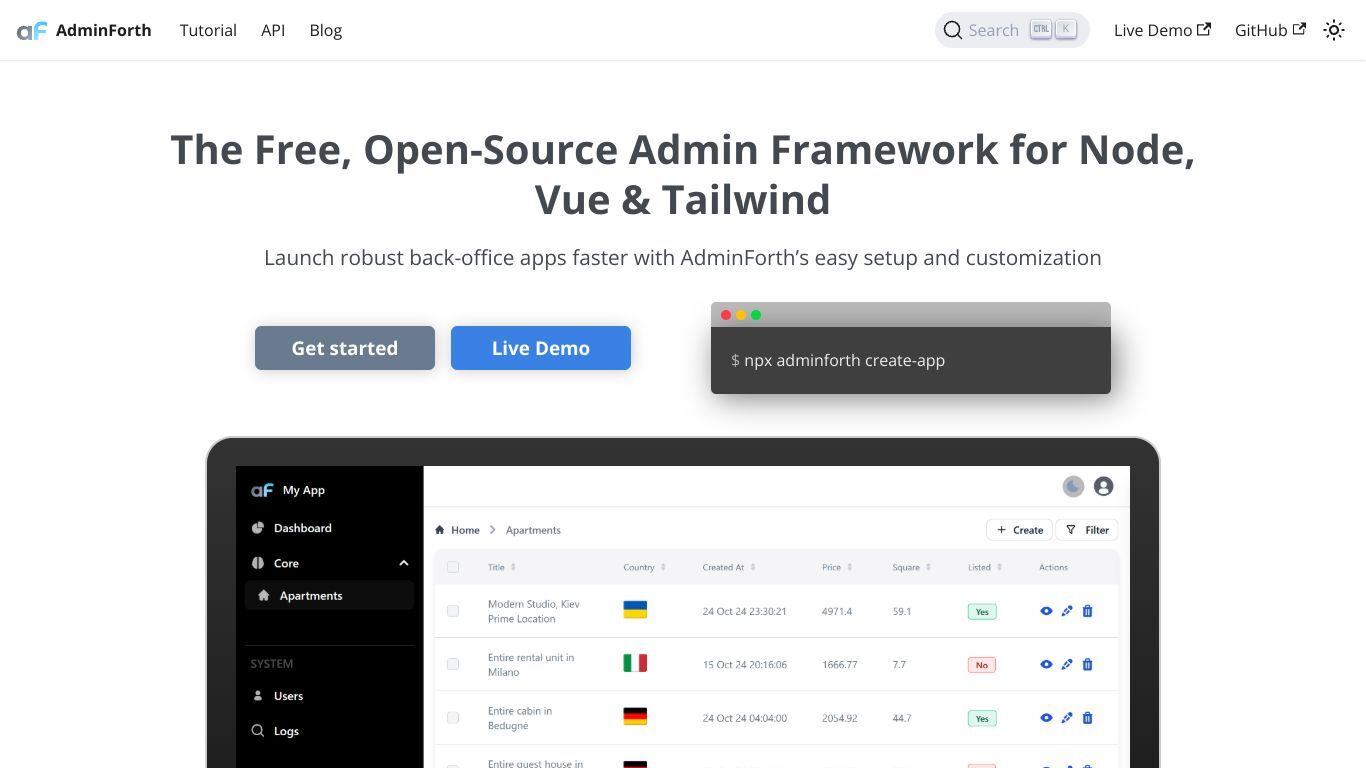Sort by the Created At column arrows
The height and width of the screenshot is (768, 1366).
click(753, 567)
